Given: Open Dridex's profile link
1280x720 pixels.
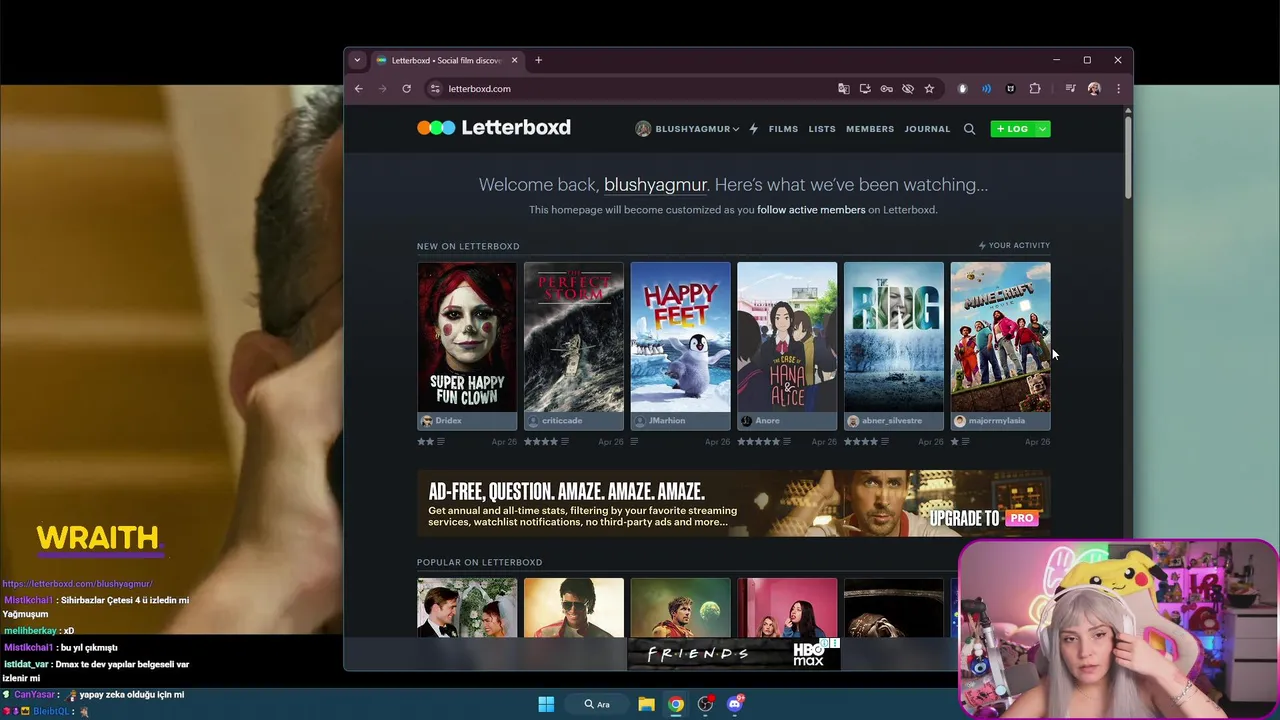Looking at the screenshot, I should tap(448, 421).
